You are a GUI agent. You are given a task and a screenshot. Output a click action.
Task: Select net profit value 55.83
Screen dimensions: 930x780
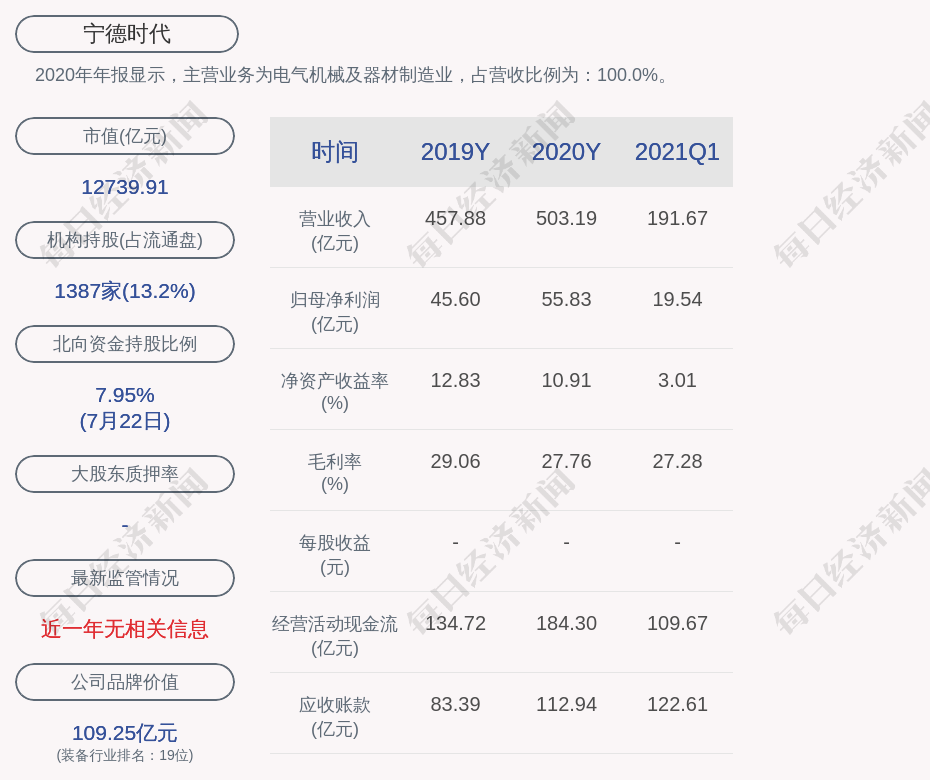pos(566,300)
